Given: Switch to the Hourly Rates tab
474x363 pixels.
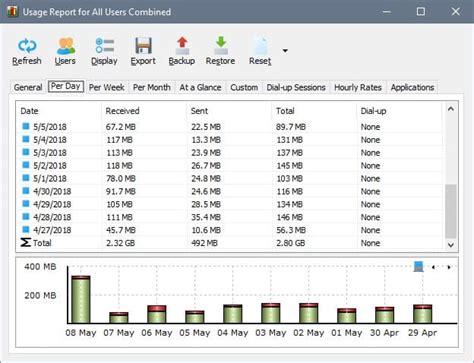Looking at the screenshot, I should (x=358, y=87).
